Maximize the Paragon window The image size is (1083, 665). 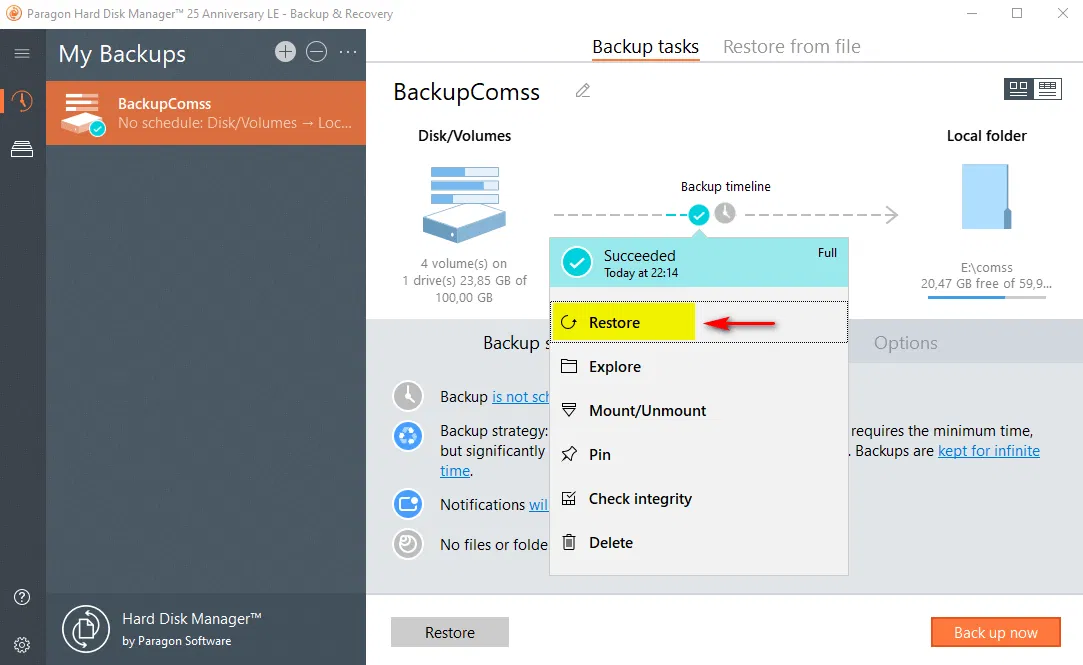(x=1017, y=13)
